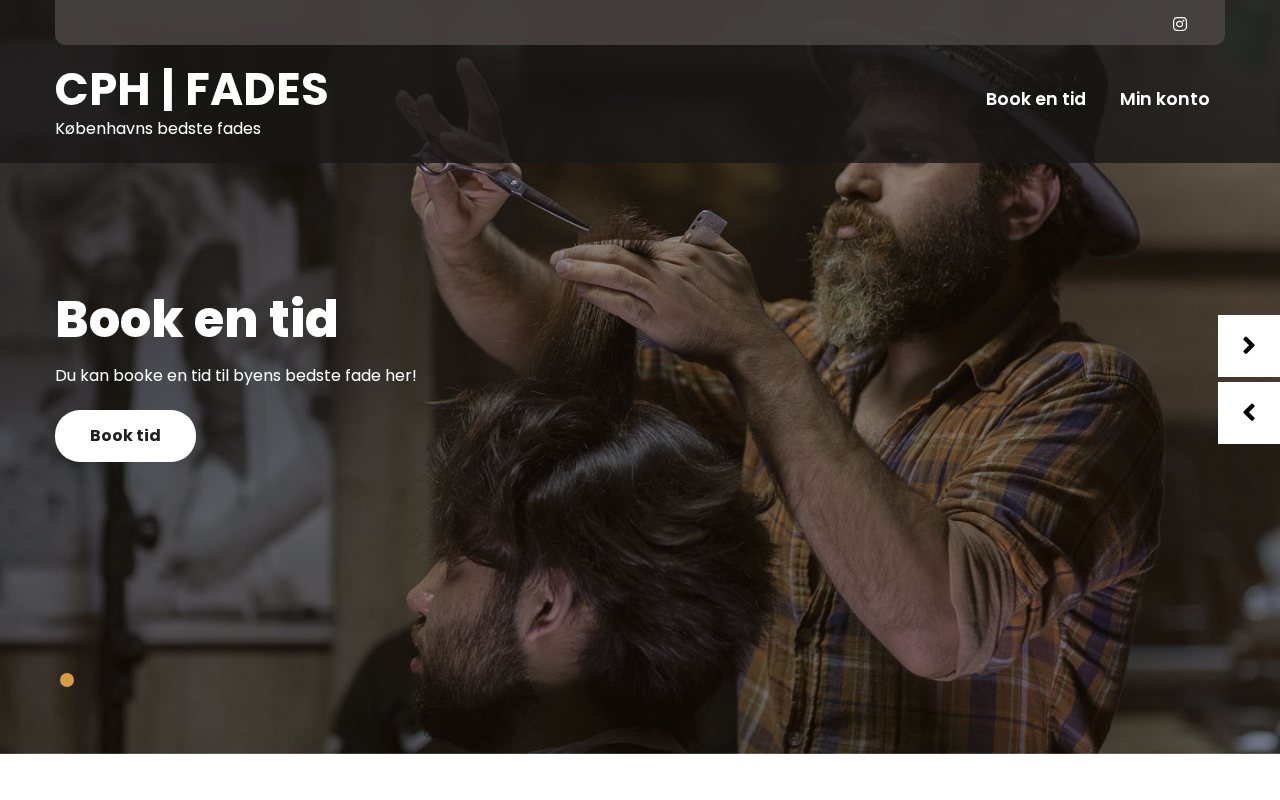
Task: Click the 'Københavns bedste fades' tagline
Action: [x=158, y=129]
